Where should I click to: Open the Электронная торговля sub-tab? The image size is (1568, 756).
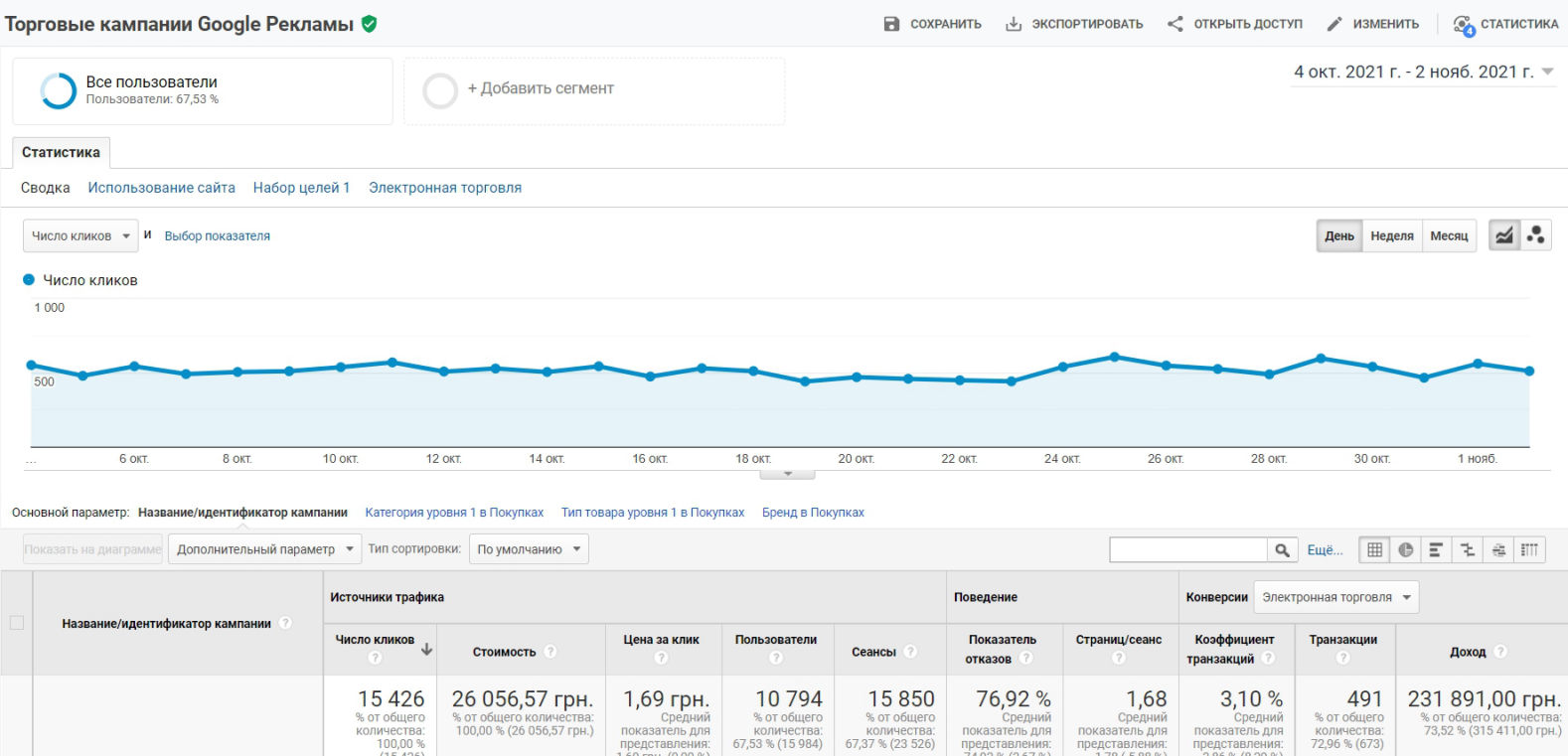[445, 188]
